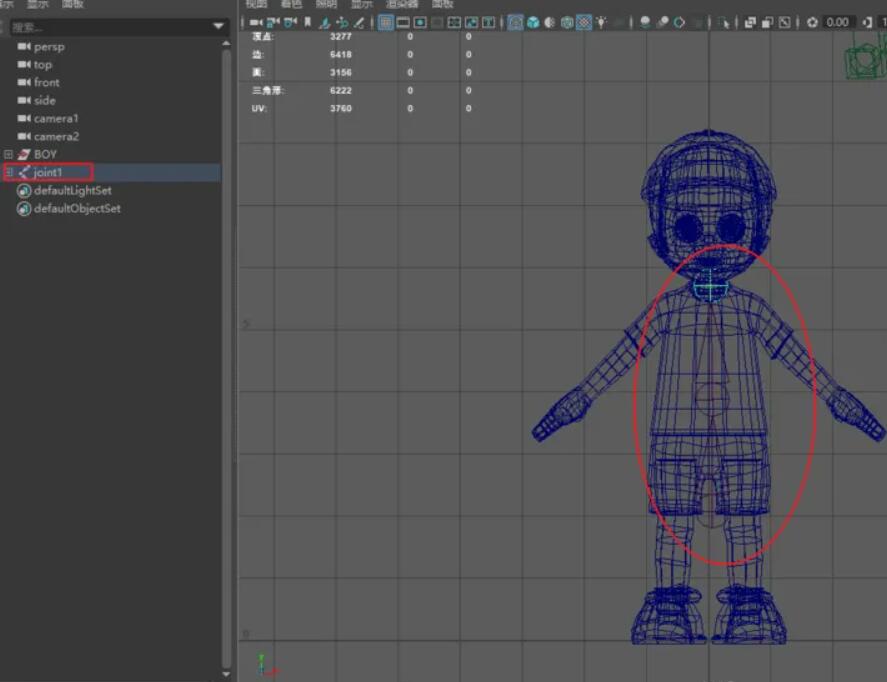Select defaultObjectSet in the outliner
The image size is (887, 682).
(77, 209)
